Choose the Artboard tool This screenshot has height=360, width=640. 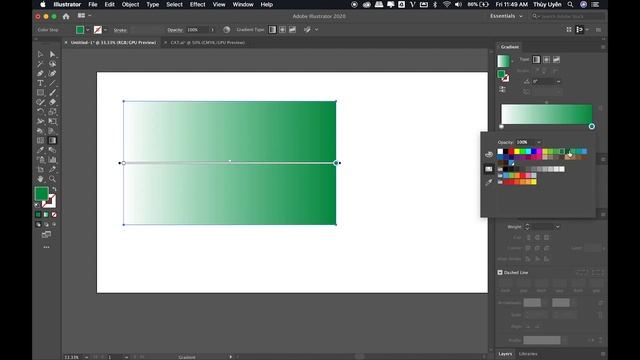pyautogui.click(x=40, y=169)
